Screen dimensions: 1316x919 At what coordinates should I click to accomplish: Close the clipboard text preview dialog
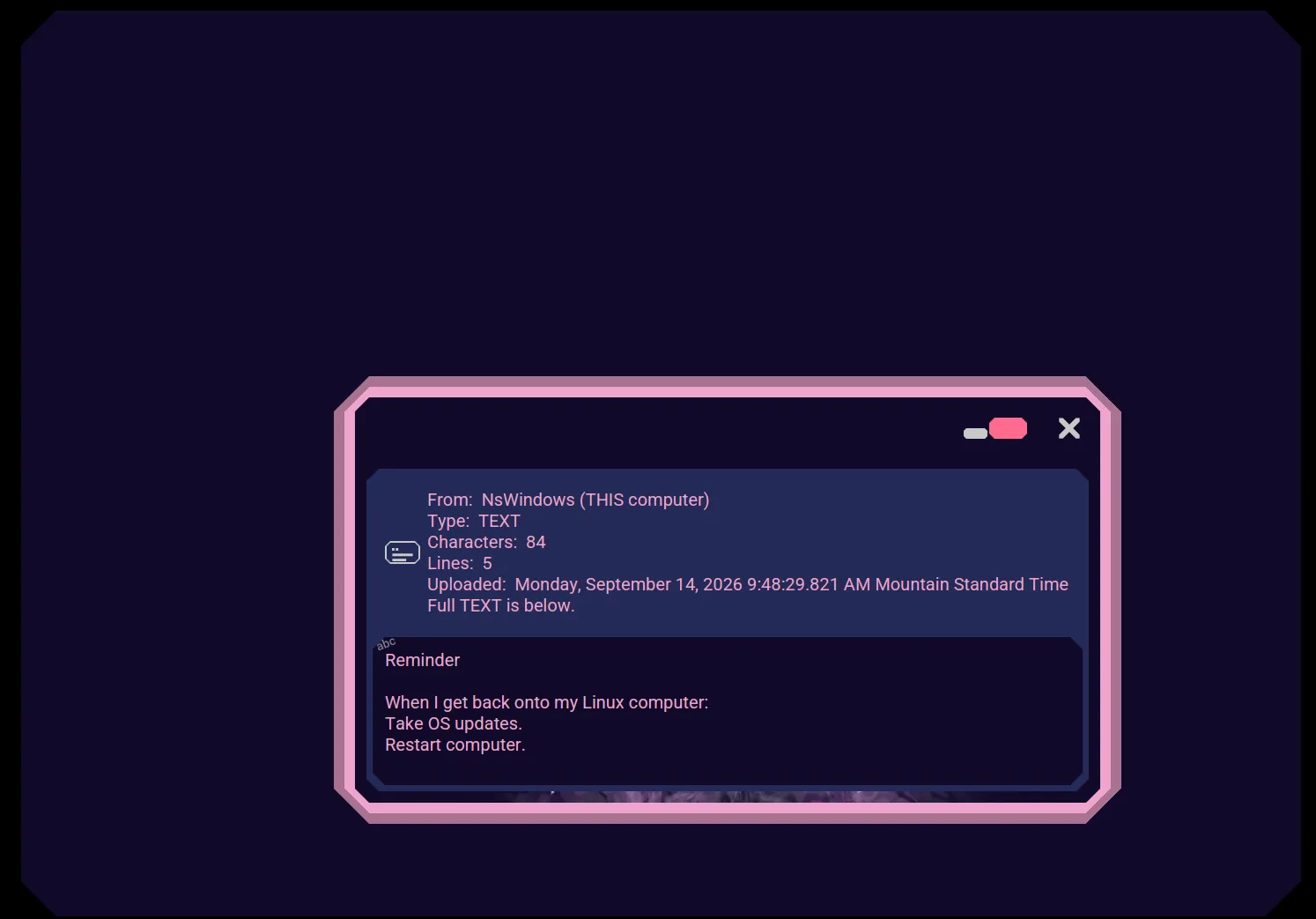(1069, 428)
